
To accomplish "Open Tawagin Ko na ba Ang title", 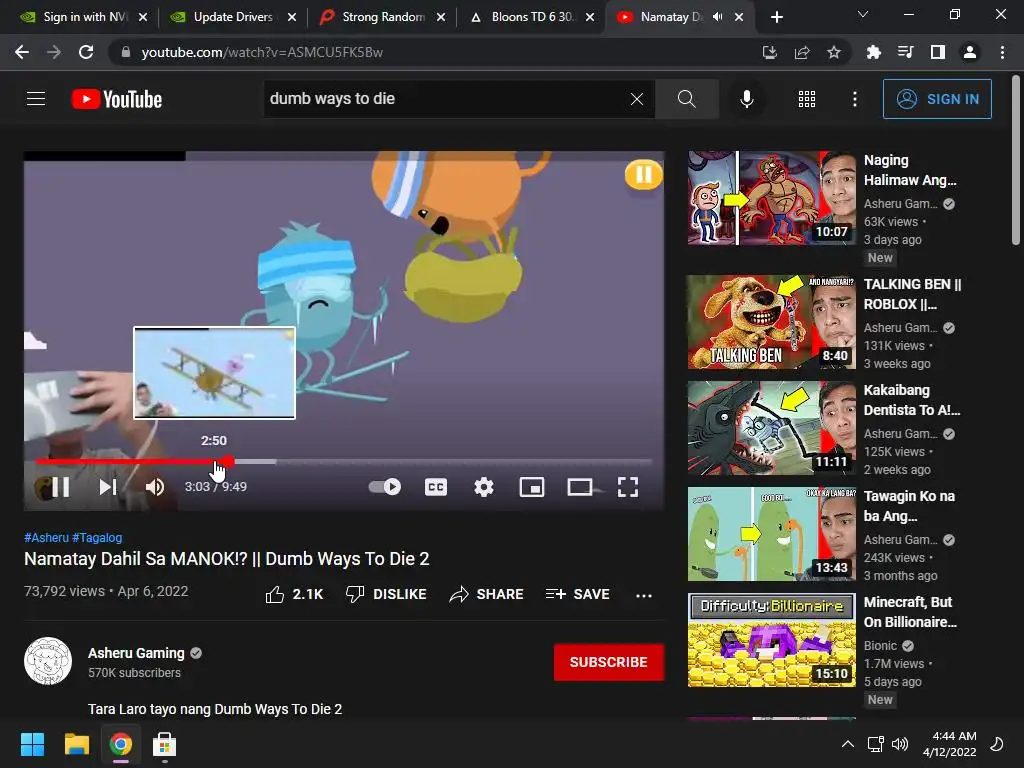I will 909,506.
